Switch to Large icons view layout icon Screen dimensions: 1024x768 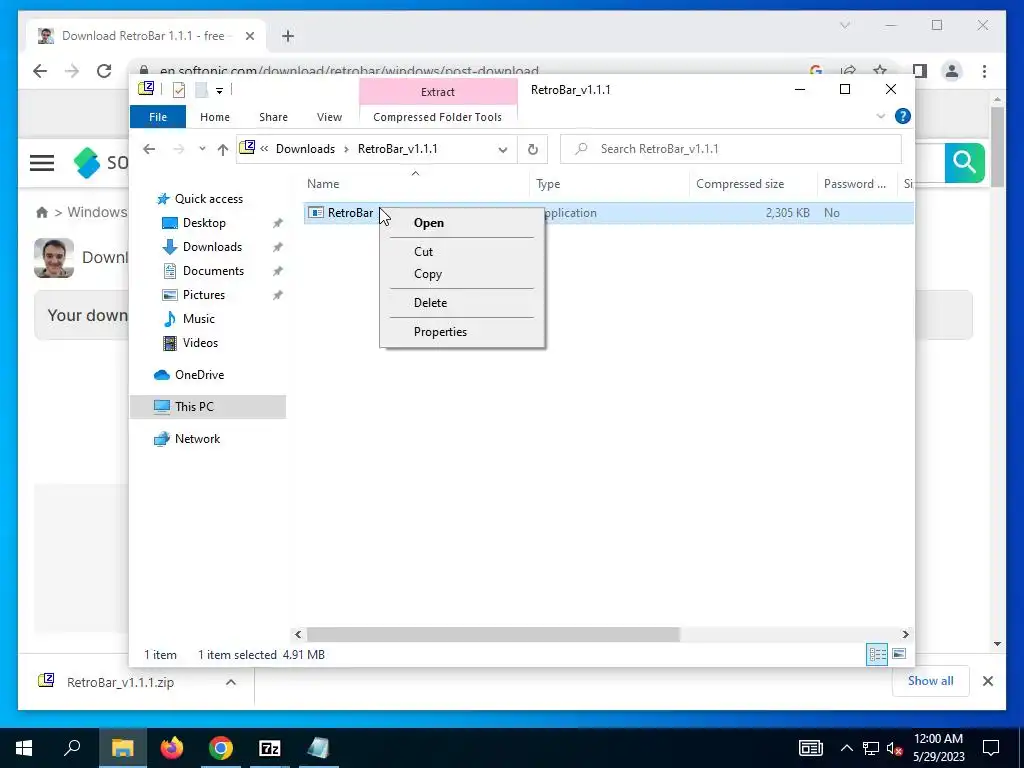(899, 654)
